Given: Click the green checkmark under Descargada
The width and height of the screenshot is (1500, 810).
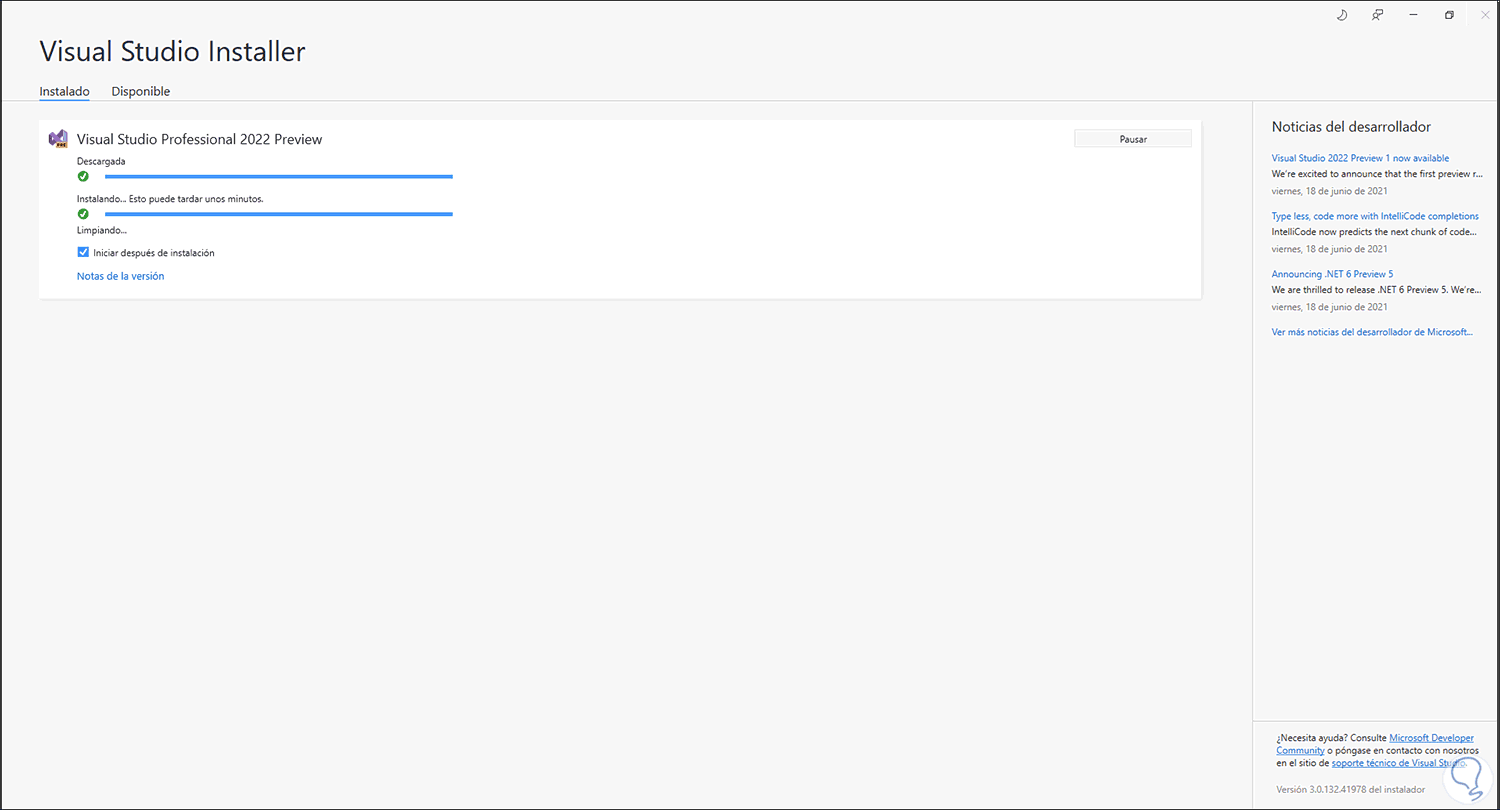Looking at the screenshot, I should pyautogui.click(x=83, y=176).
